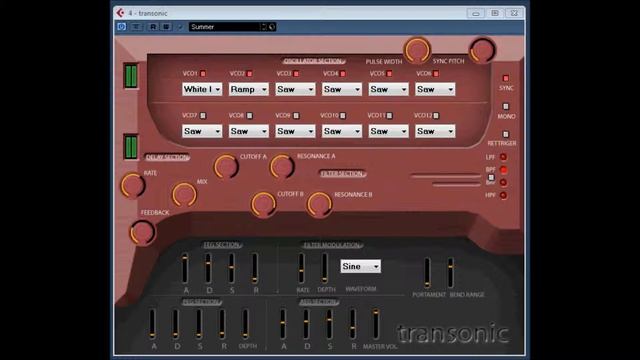Click the icon right of the bypass button
The height and width of the screenshot is (360, 640).
pos(136,27)
